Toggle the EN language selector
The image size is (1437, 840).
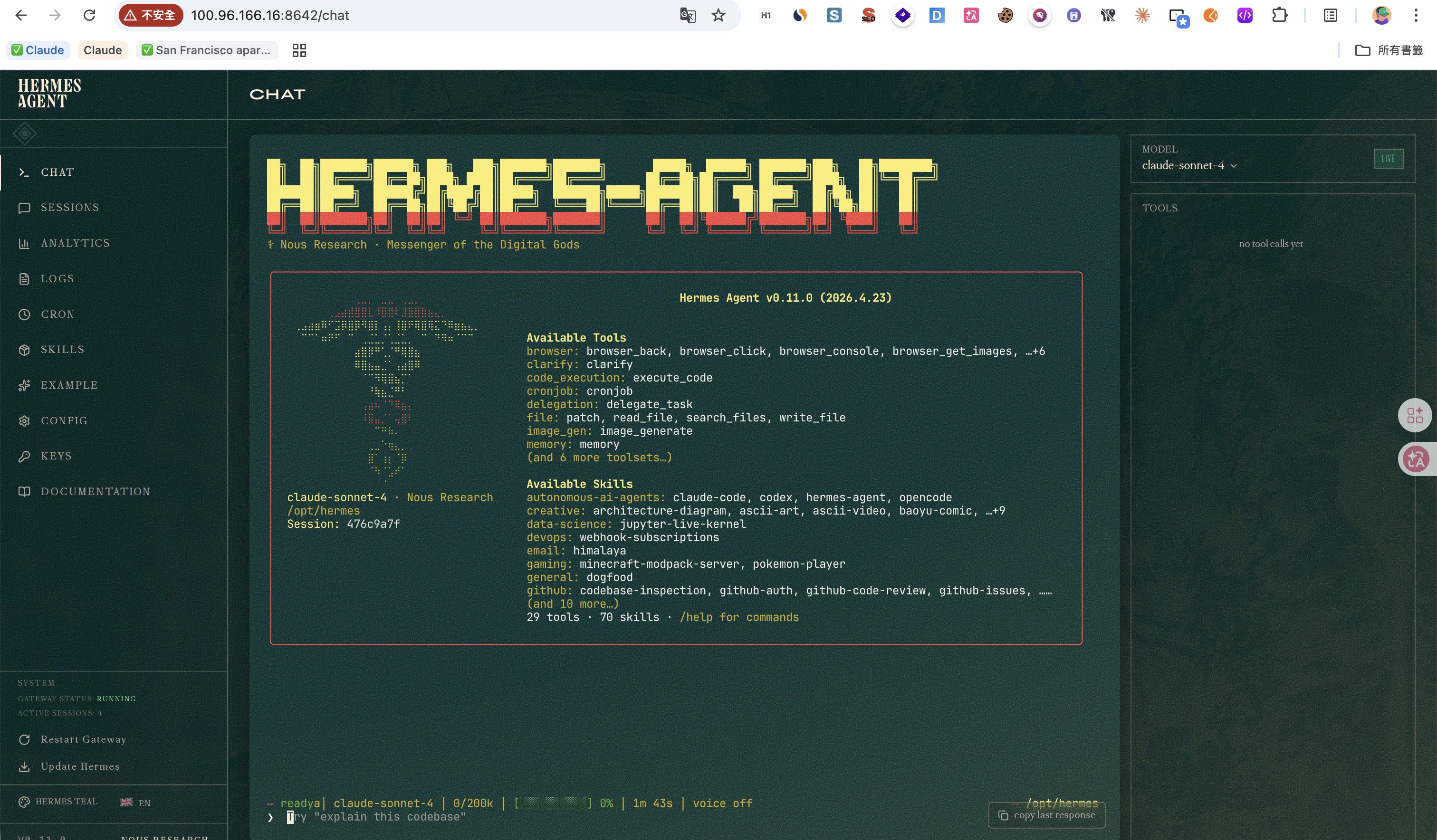coord(136,802)
